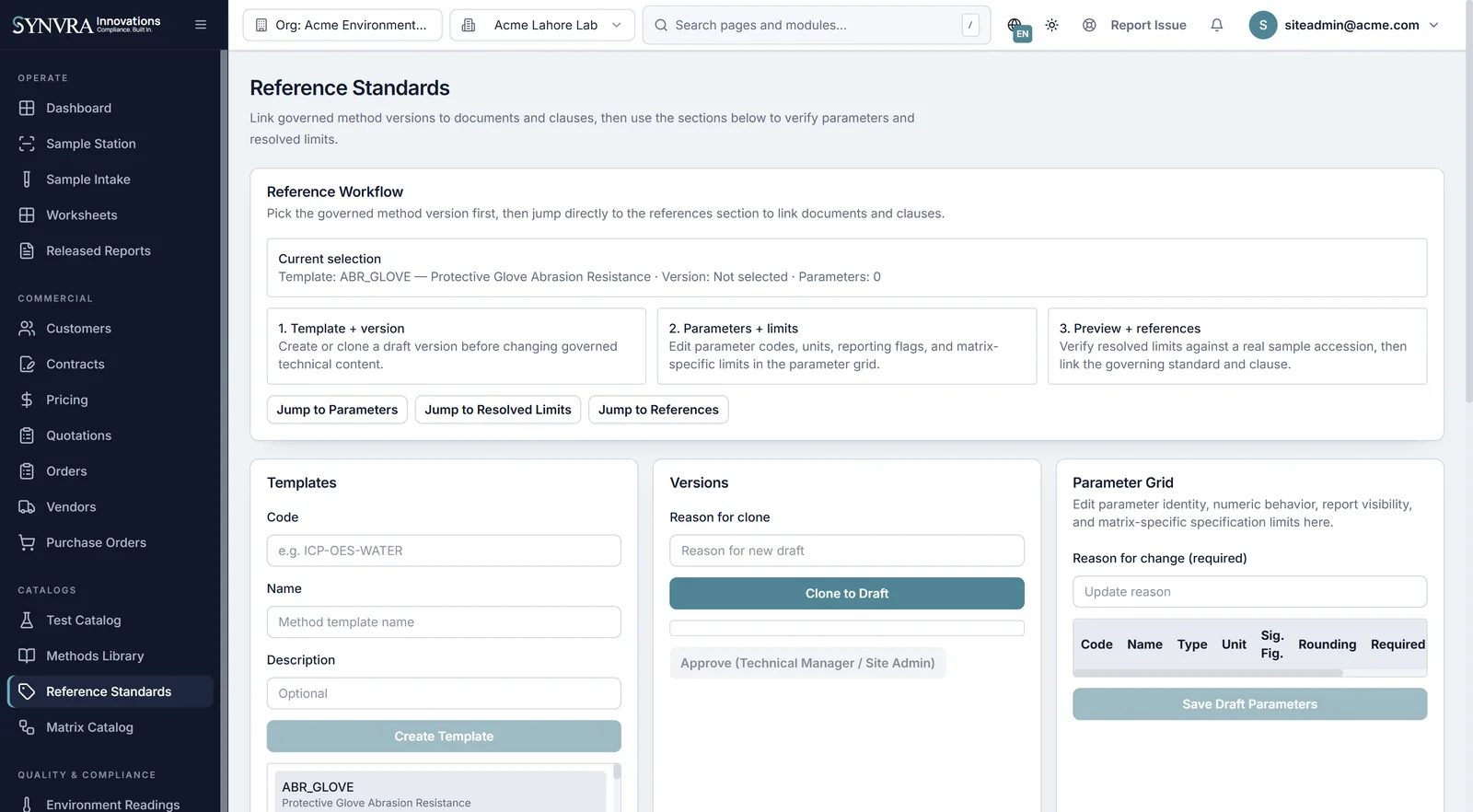Open notifications bell

tap(1217, 25)
